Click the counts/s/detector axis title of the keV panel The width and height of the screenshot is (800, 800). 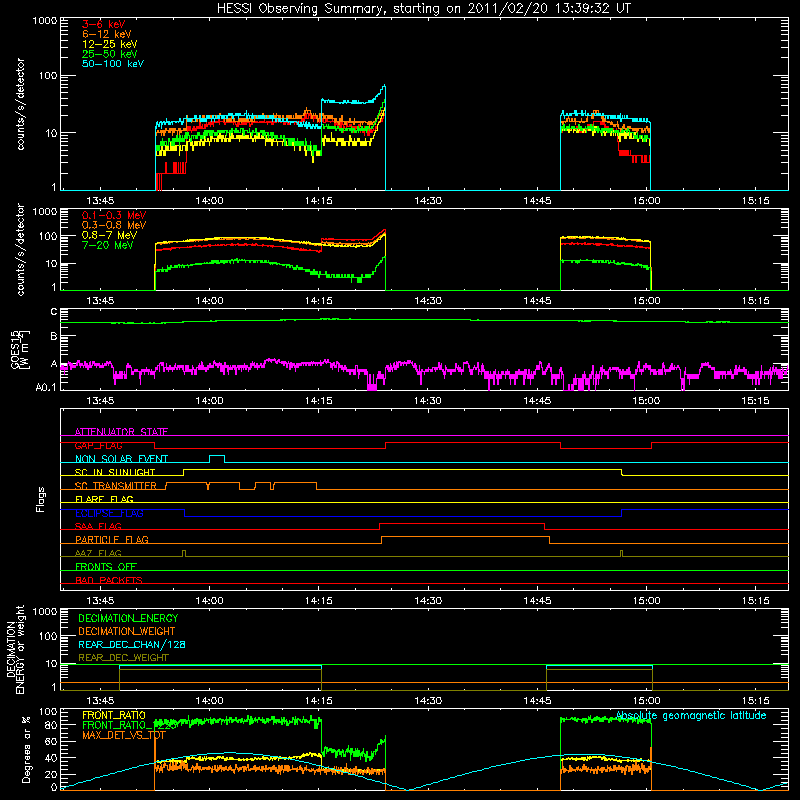(x=20, y=104)
